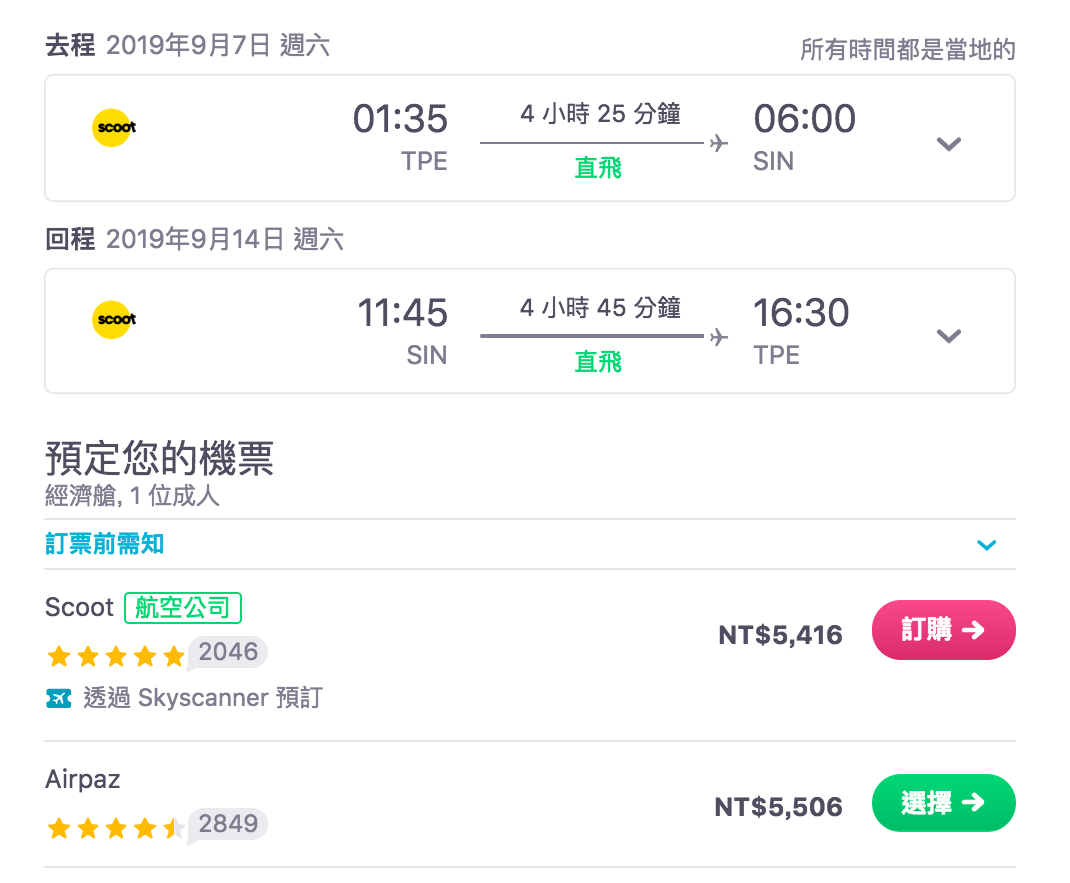
Task: Click the Airpaz provider name
Action: [x=83, y=779]
